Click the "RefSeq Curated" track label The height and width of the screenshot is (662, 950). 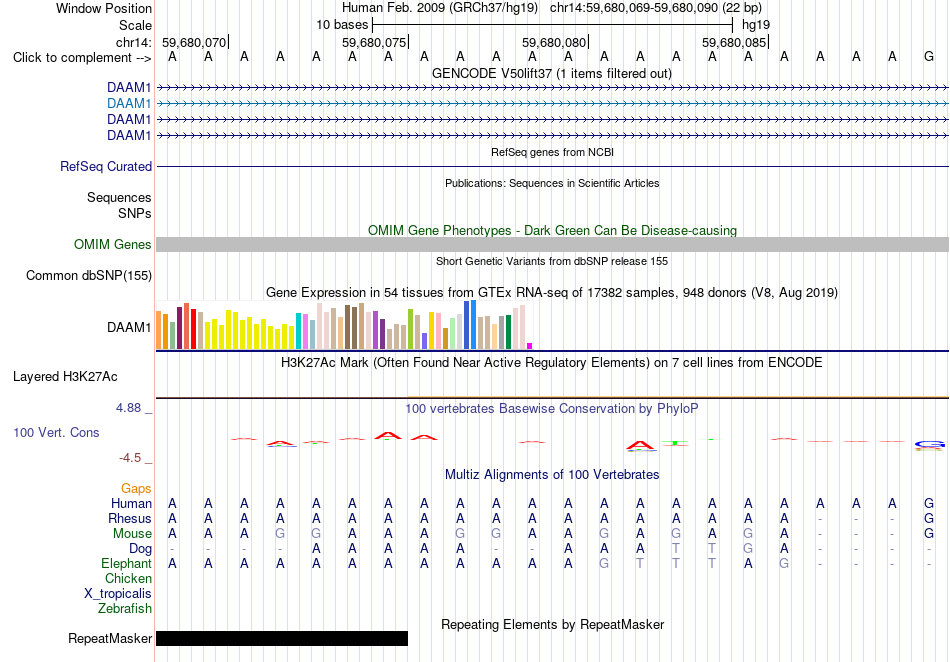tap(106, 167)
